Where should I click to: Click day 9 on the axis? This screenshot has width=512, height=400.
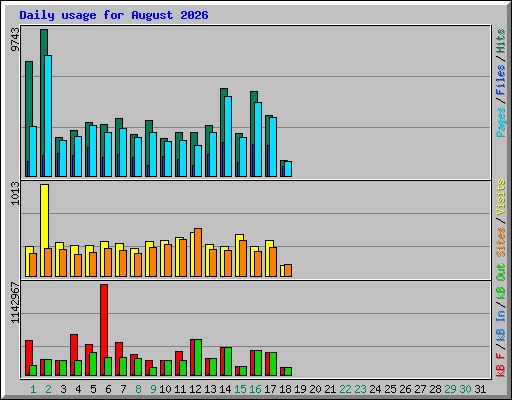[x=153, y=389]
